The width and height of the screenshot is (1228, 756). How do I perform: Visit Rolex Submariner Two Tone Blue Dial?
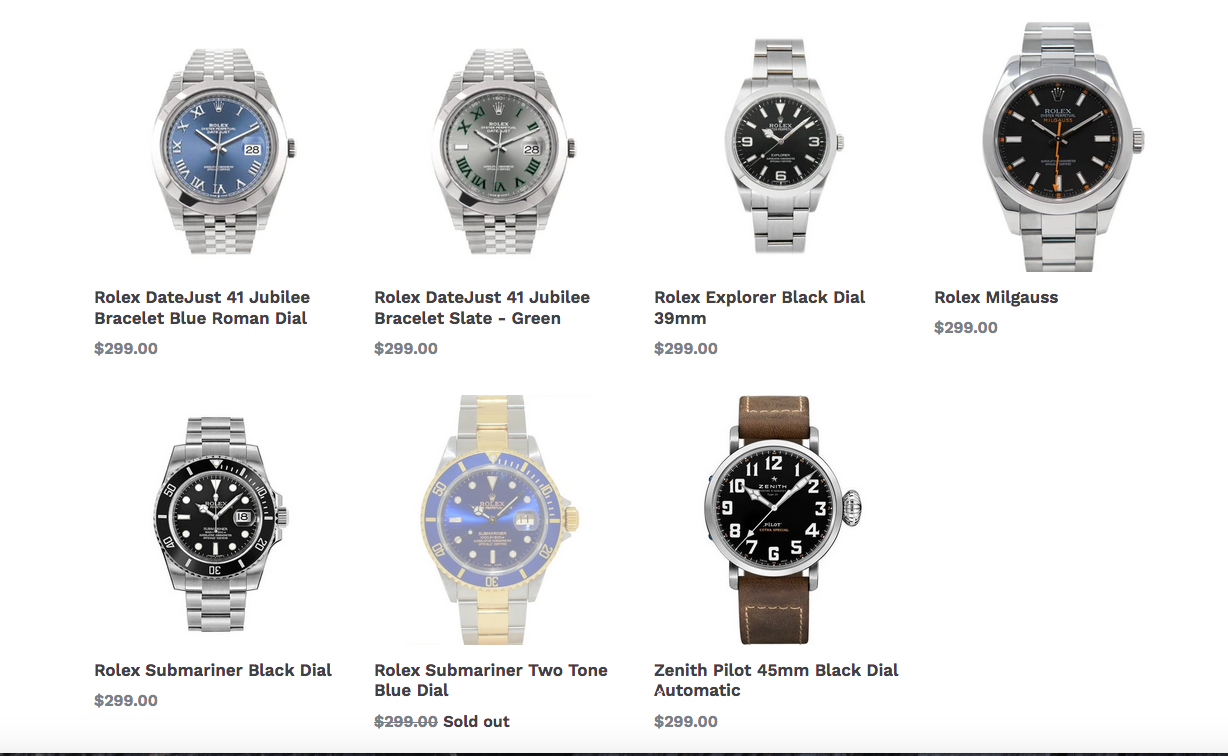coord(491,680)
